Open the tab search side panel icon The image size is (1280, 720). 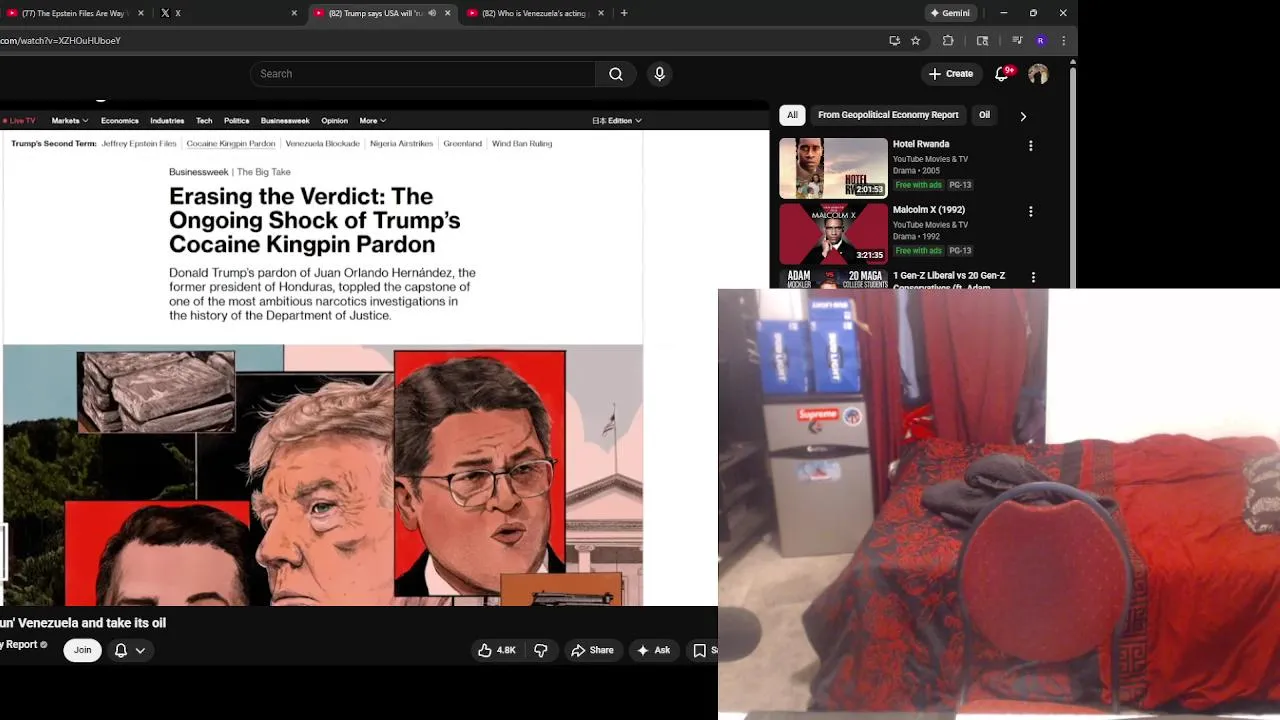click(982, 41)
